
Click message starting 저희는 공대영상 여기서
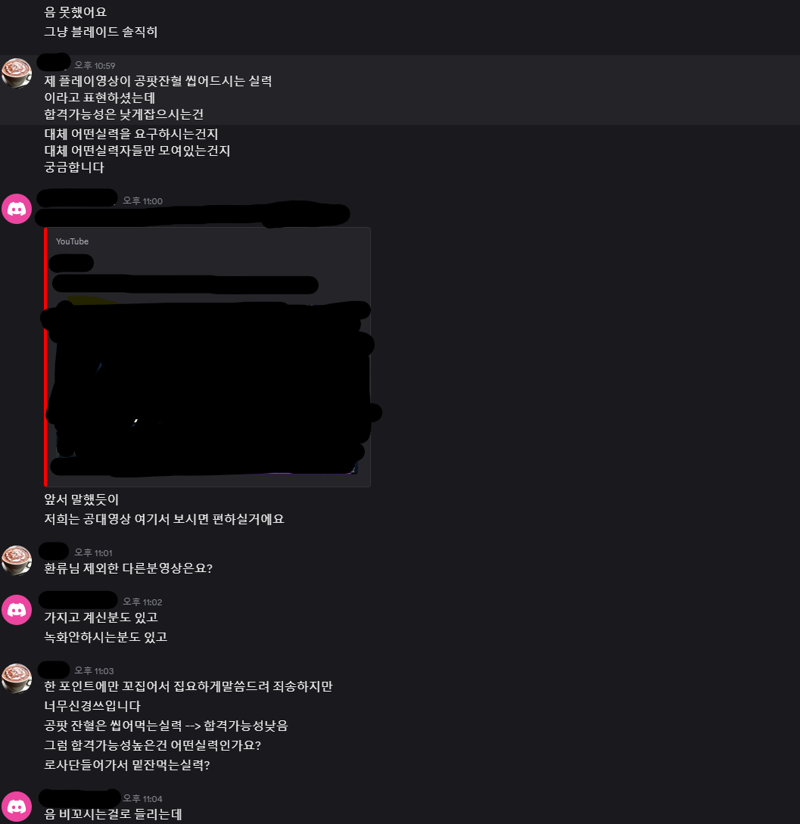coord(164,519)
